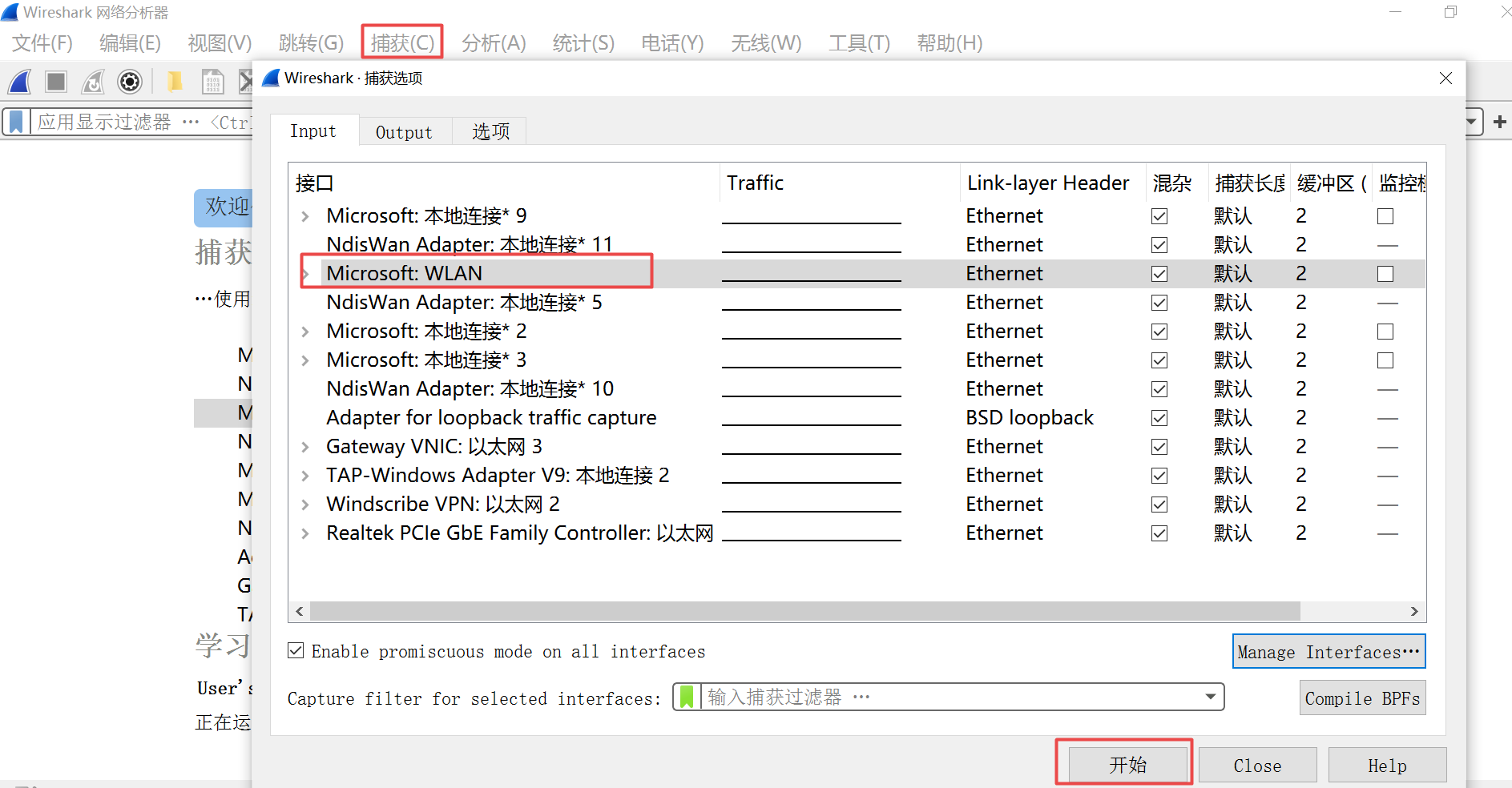This screenshot has height=788, width=1512.
Task: Expand Microsoft: 本地连接* 9 interface
Action: point(305,216)
